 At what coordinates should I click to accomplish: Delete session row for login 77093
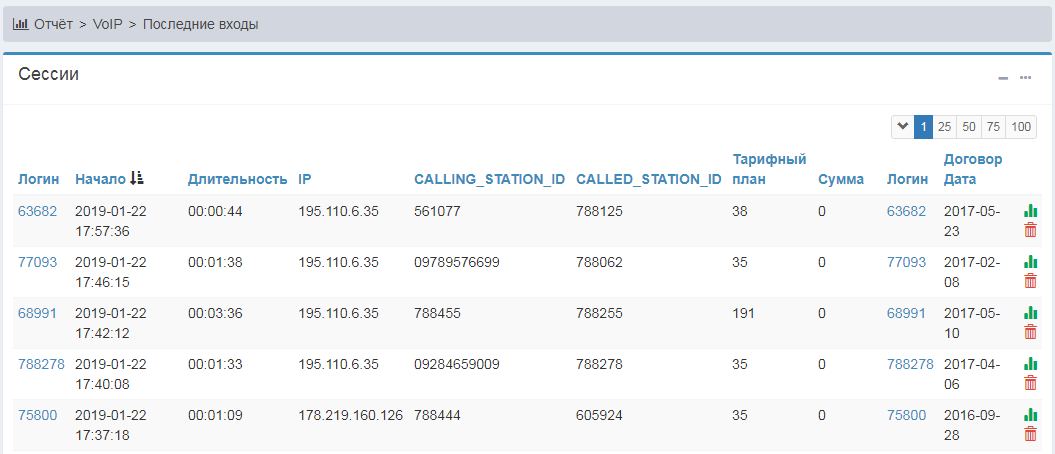(1030, 281)
